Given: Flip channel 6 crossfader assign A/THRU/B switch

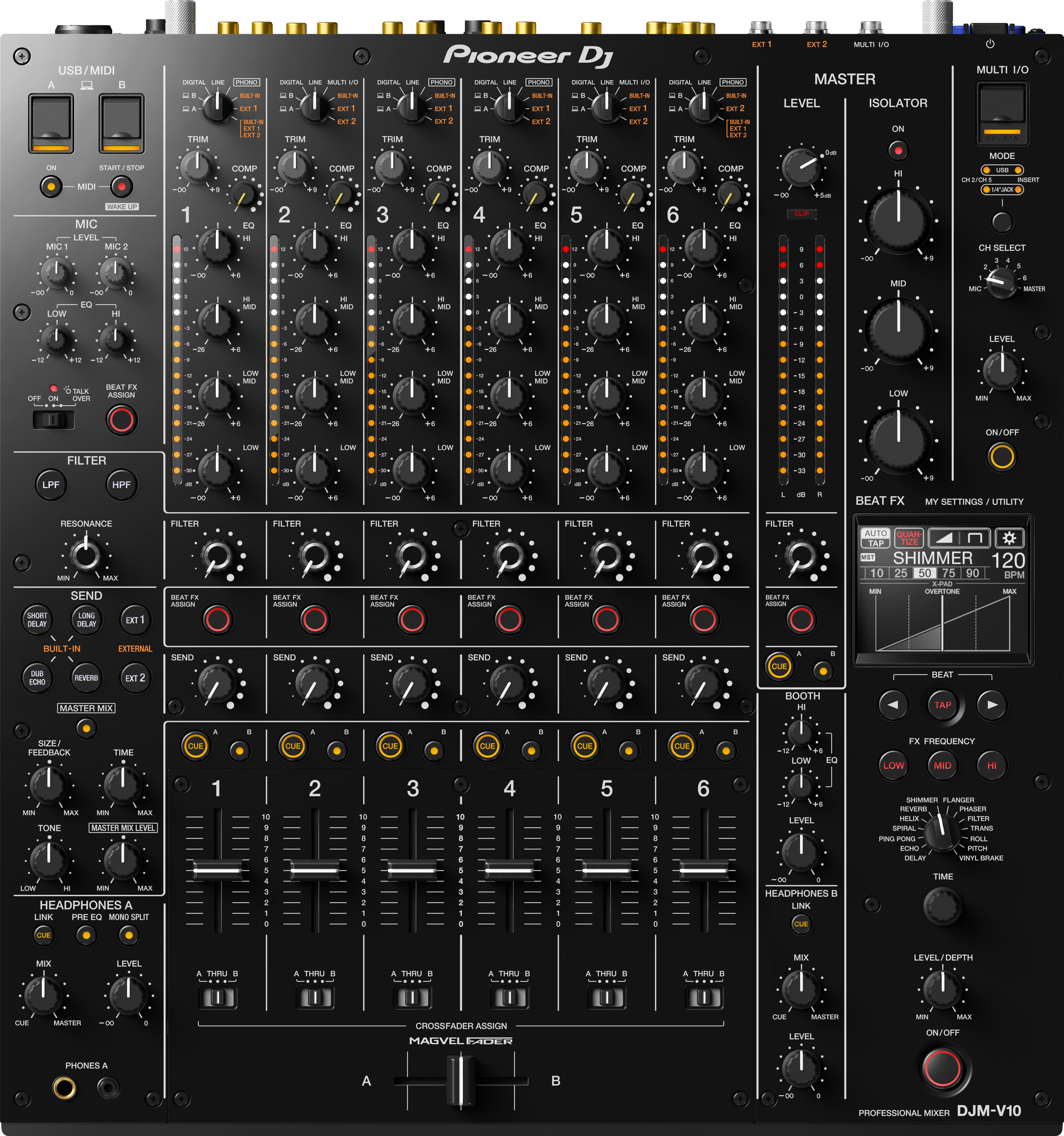Looking at the screenshot, I should click(704, 997).
